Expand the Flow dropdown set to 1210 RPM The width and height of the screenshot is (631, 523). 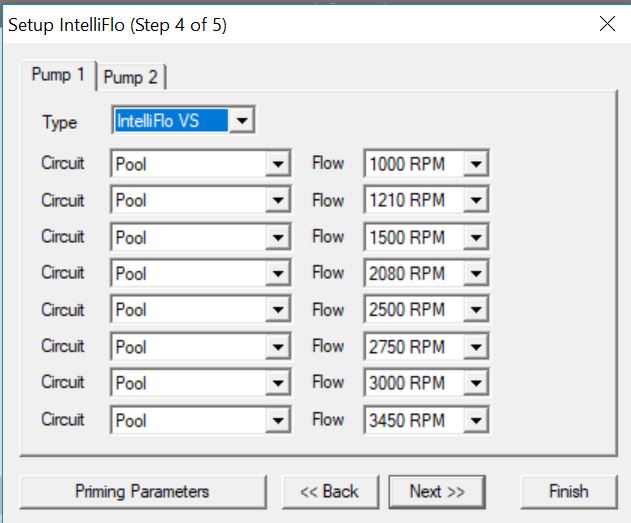426,200
